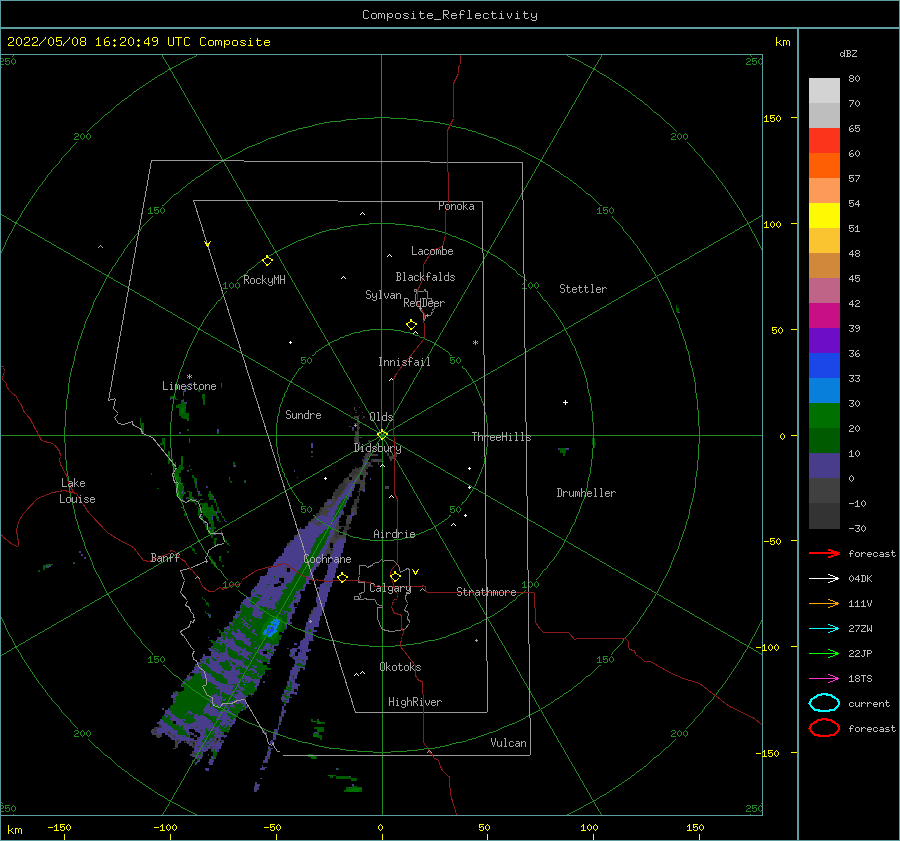900x841 pixels.
Task: Click the km unit label at top right
Action: coord(782,42)
